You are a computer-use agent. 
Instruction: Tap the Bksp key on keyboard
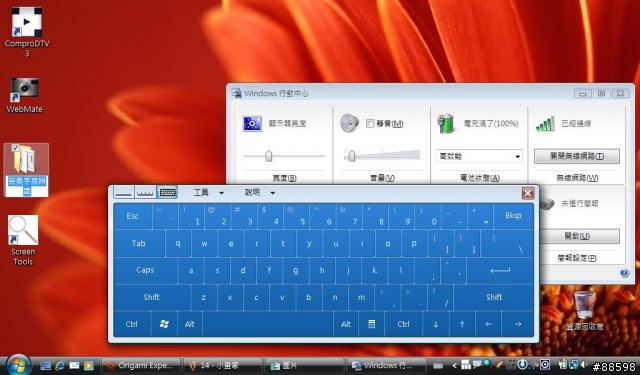pyautogui.click(x=513, y=216)
